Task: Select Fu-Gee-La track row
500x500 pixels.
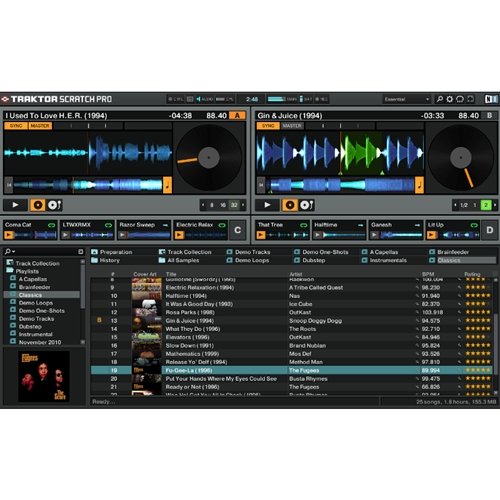Action: pyautogui.click(x=292, y=370)
